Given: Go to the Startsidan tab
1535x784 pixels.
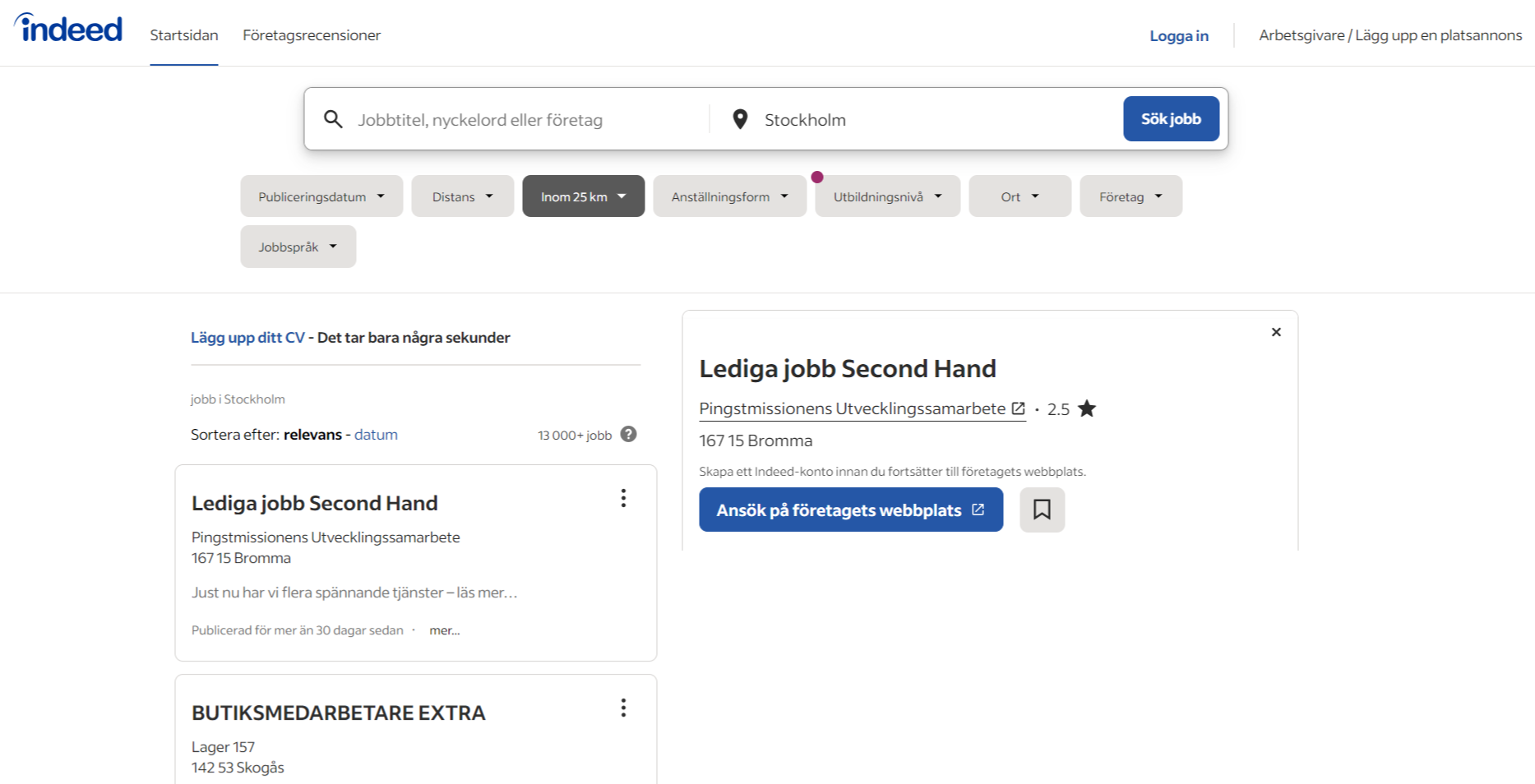Looking at the screenshot, I should click(184, 35).
